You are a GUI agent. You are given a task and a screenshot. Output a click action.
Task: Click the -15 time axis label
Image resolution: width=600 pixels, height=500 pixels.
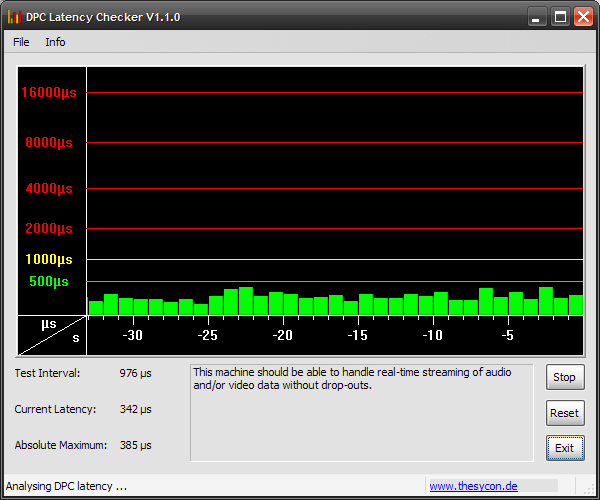pyautogui.click(x=357, y=336)
